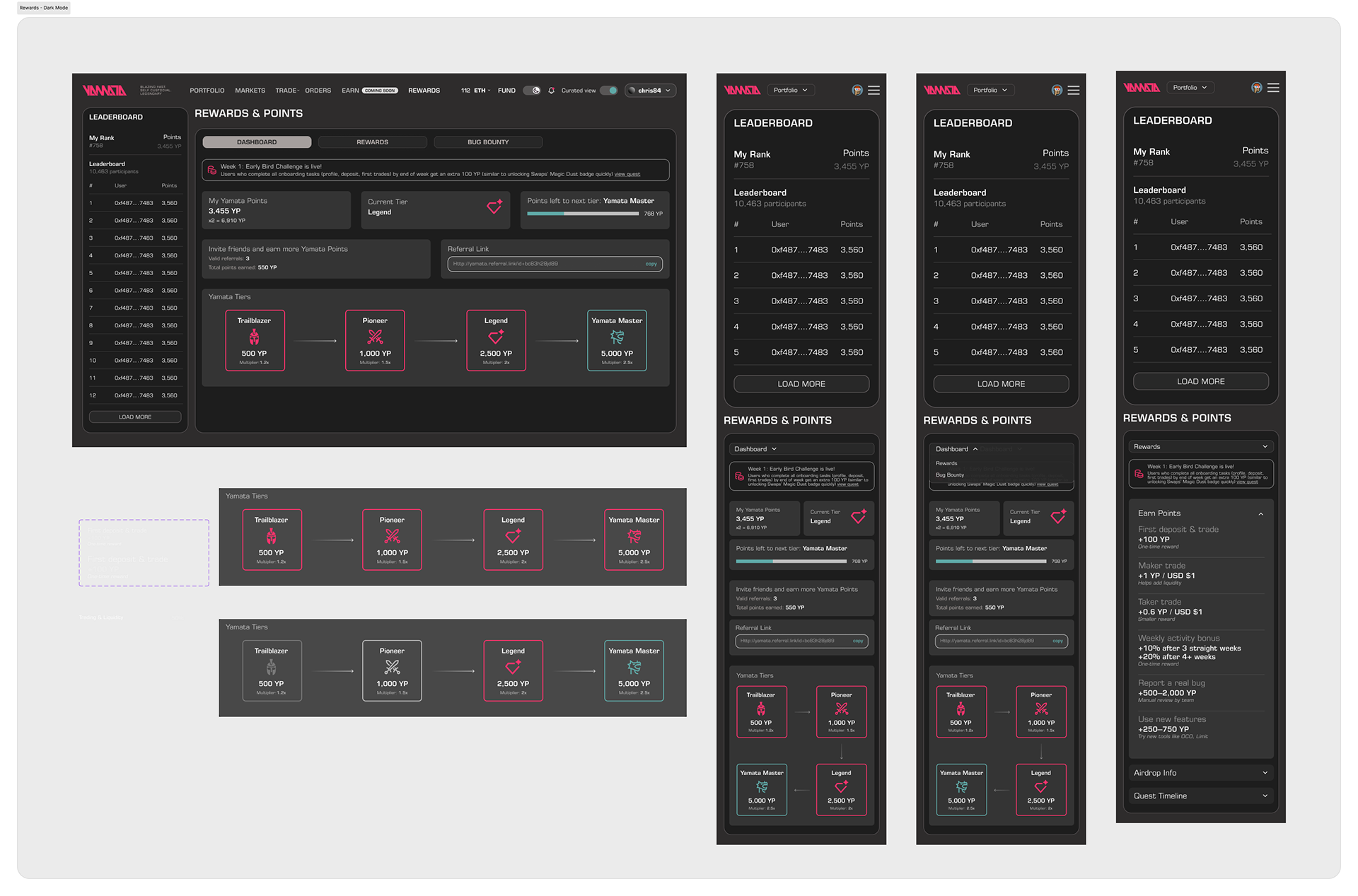Click Yamata Master dragon icon in desktop dashboard tiers

click(x=617, y=337)
